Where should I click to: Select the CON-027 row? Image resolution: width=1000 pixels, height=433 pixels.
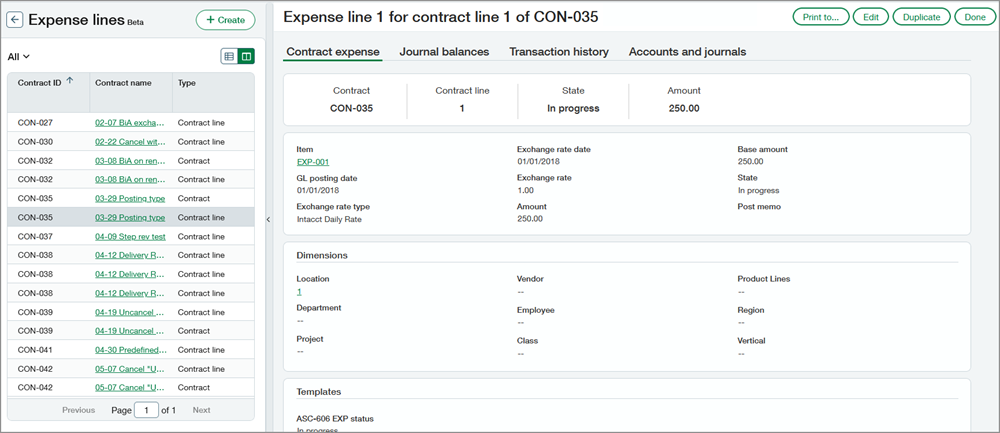click(131, 122)
